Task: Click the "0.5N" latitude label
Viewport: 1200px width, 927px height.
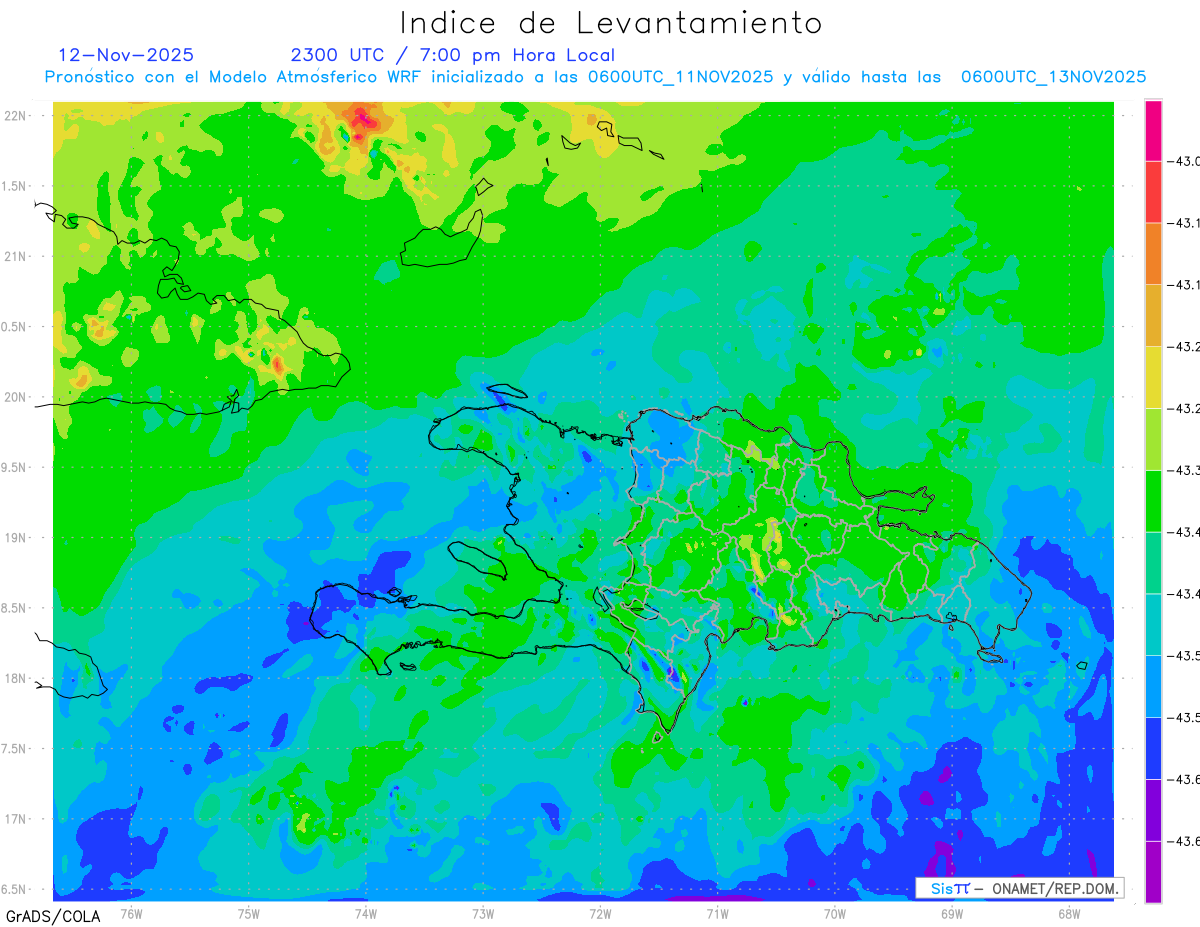Action: point(14,327)
